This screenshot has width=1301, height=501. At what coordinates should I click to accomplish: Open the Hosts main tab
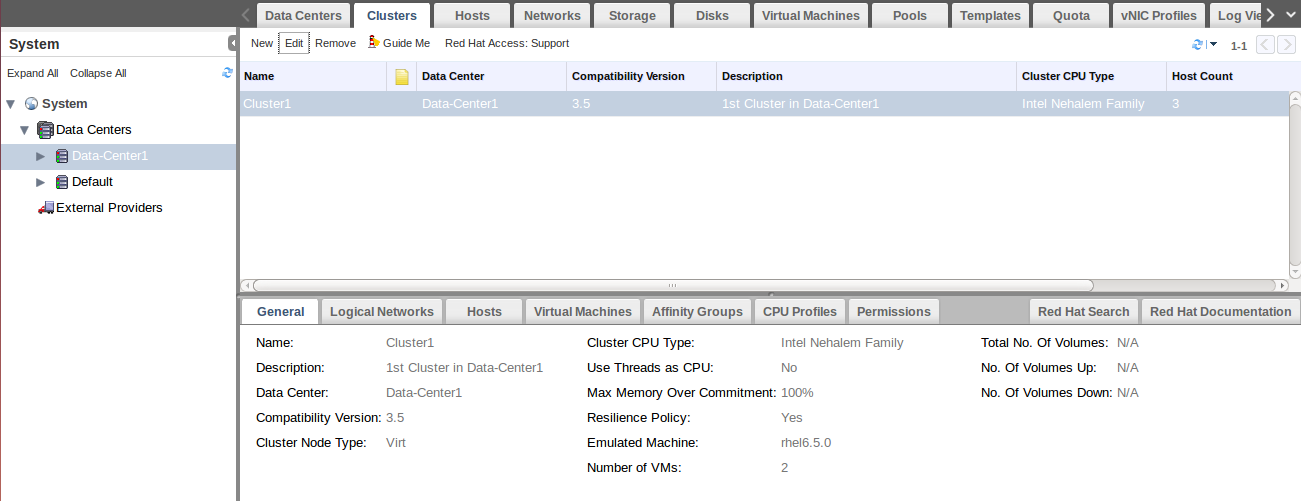pyautogui.click(x=472, y=15)
